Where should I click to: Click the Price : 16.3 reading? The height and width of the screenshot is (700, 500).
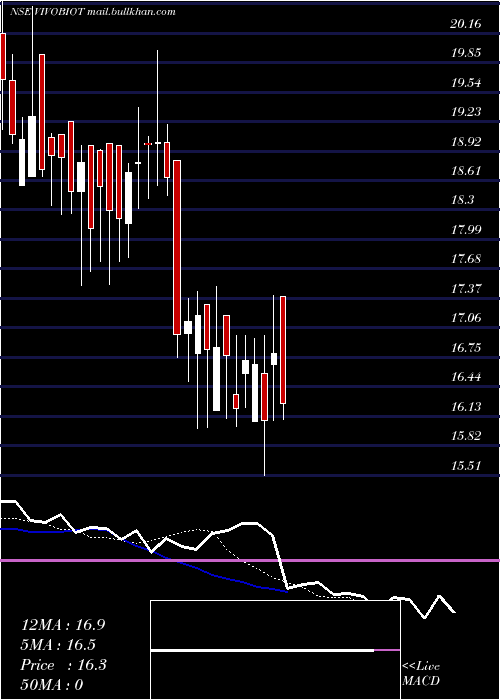63,665
